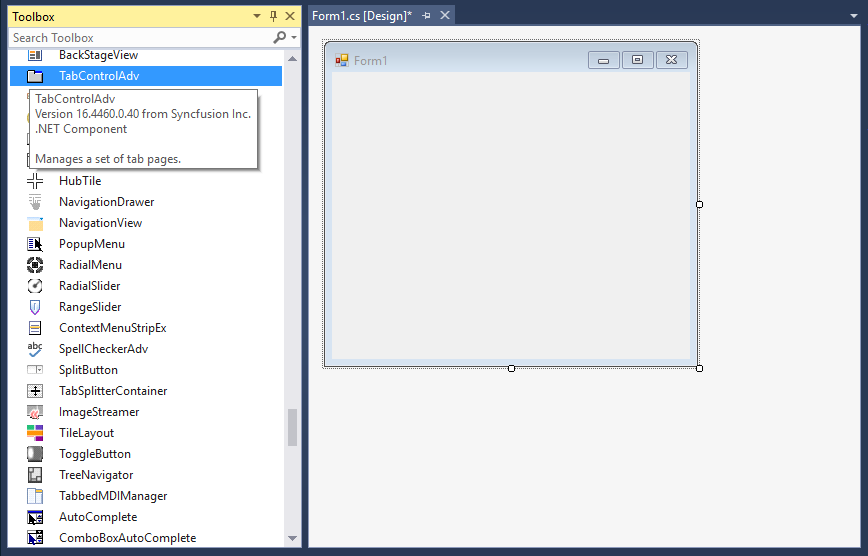Close the Toolbox panel

pos(290,17)
